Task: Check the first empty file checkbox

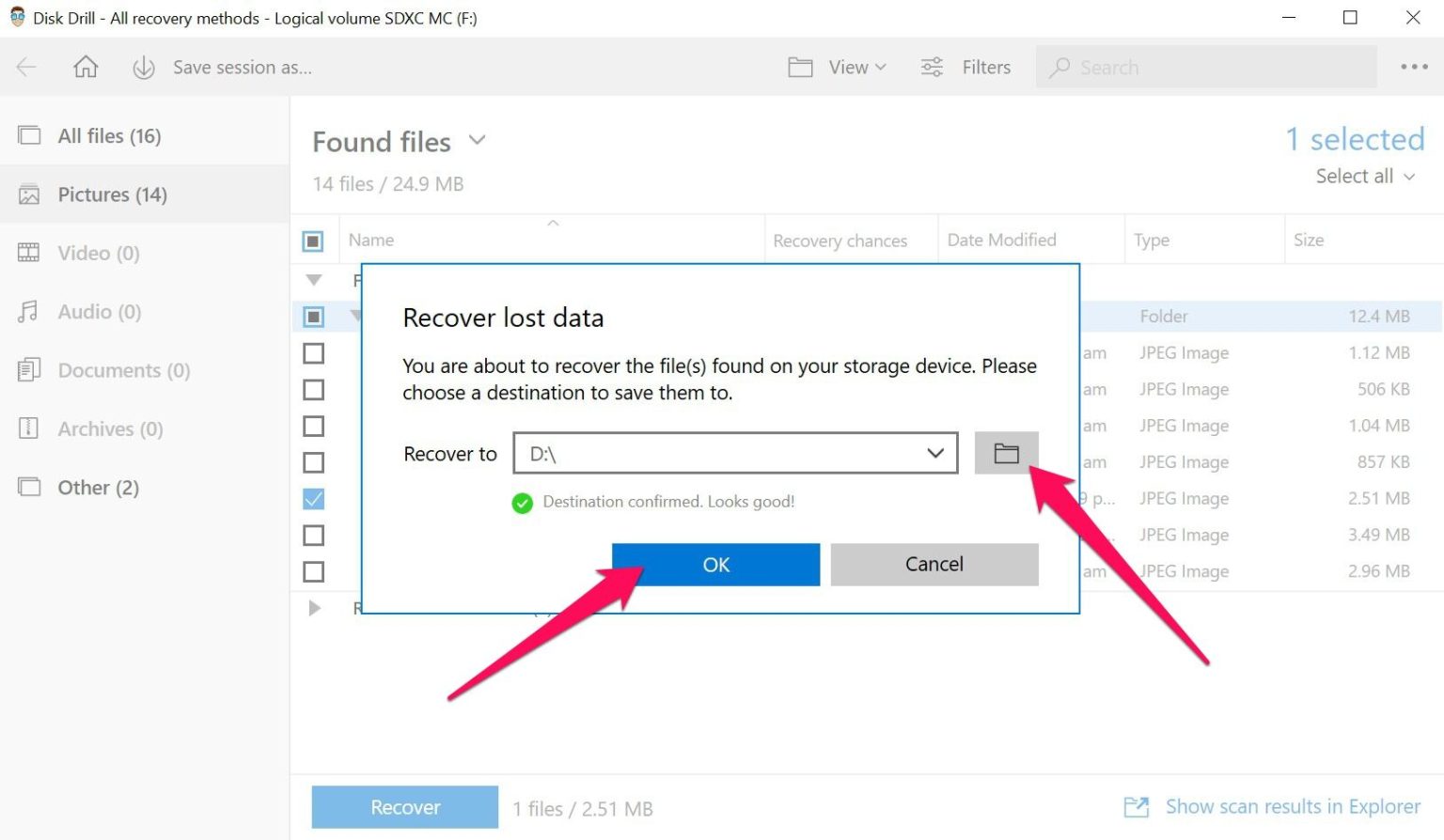Action: click(x=313, y=353)
